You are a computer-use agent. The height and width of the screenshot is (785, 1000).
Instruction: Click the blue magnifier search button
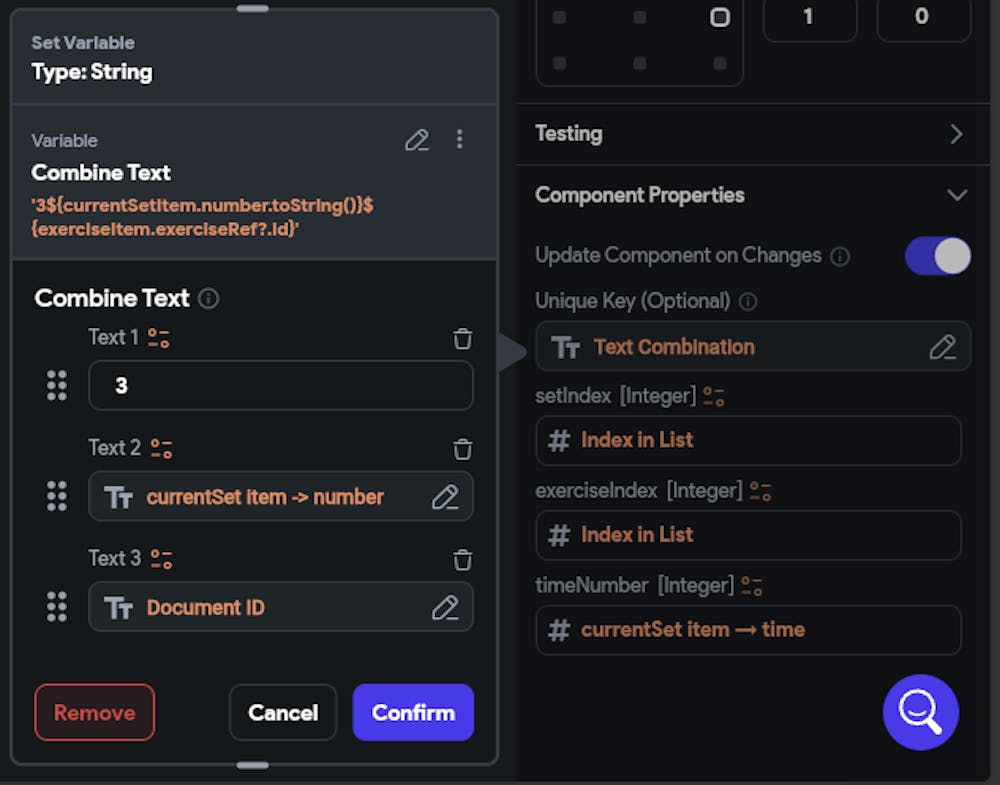pos(920,711)
